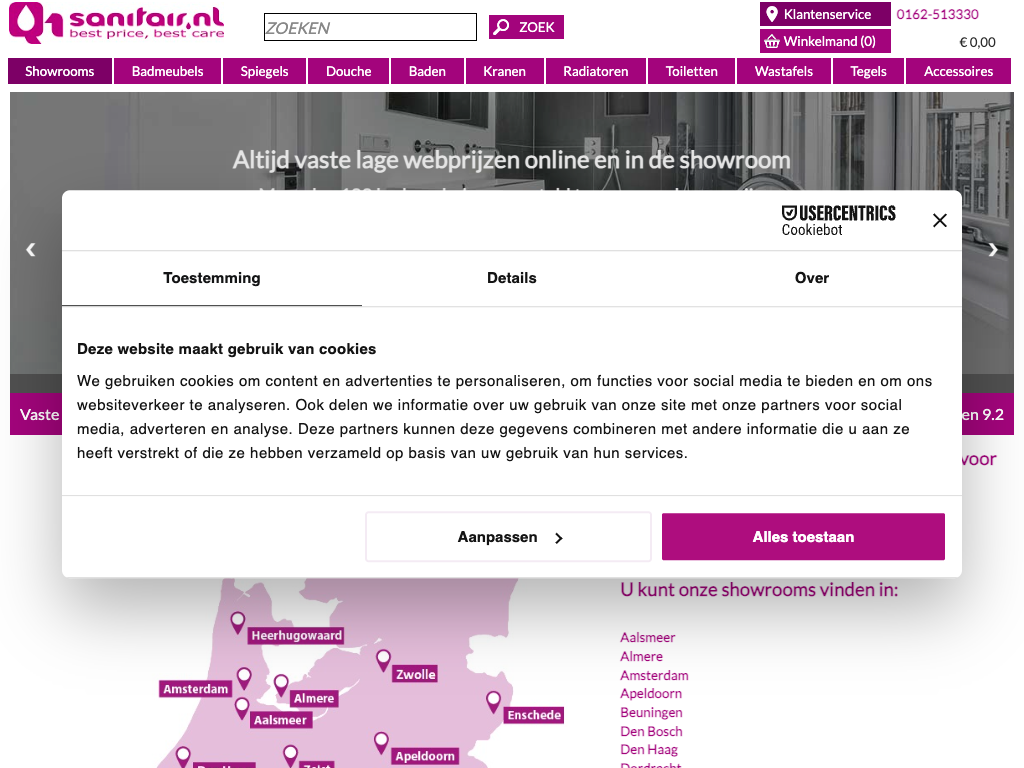Viewport: 1024px width, 768px height.
Task: Open the Radiatoren menu item
Action: pos(595,71)
